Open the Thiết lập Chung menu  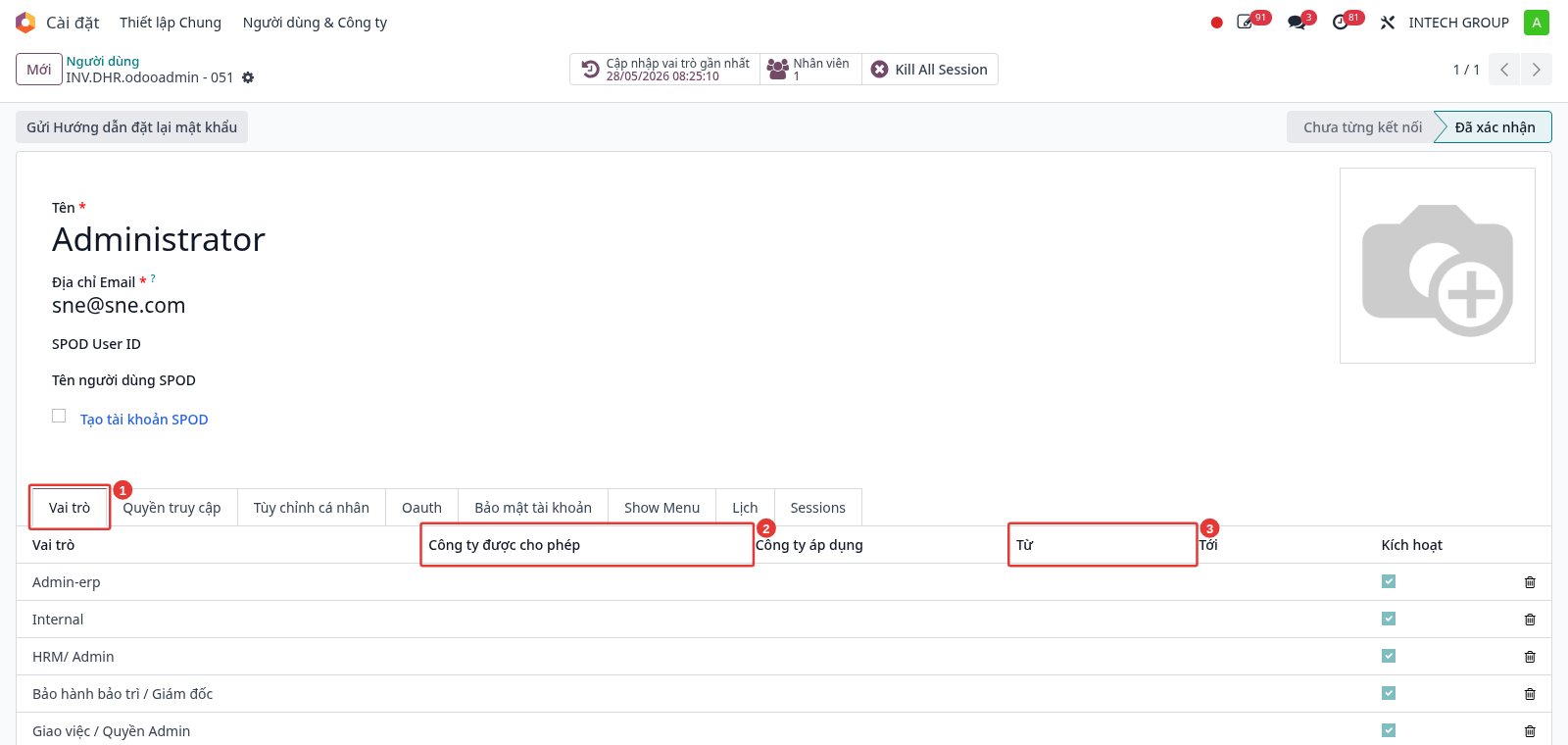tap(171, 23)
